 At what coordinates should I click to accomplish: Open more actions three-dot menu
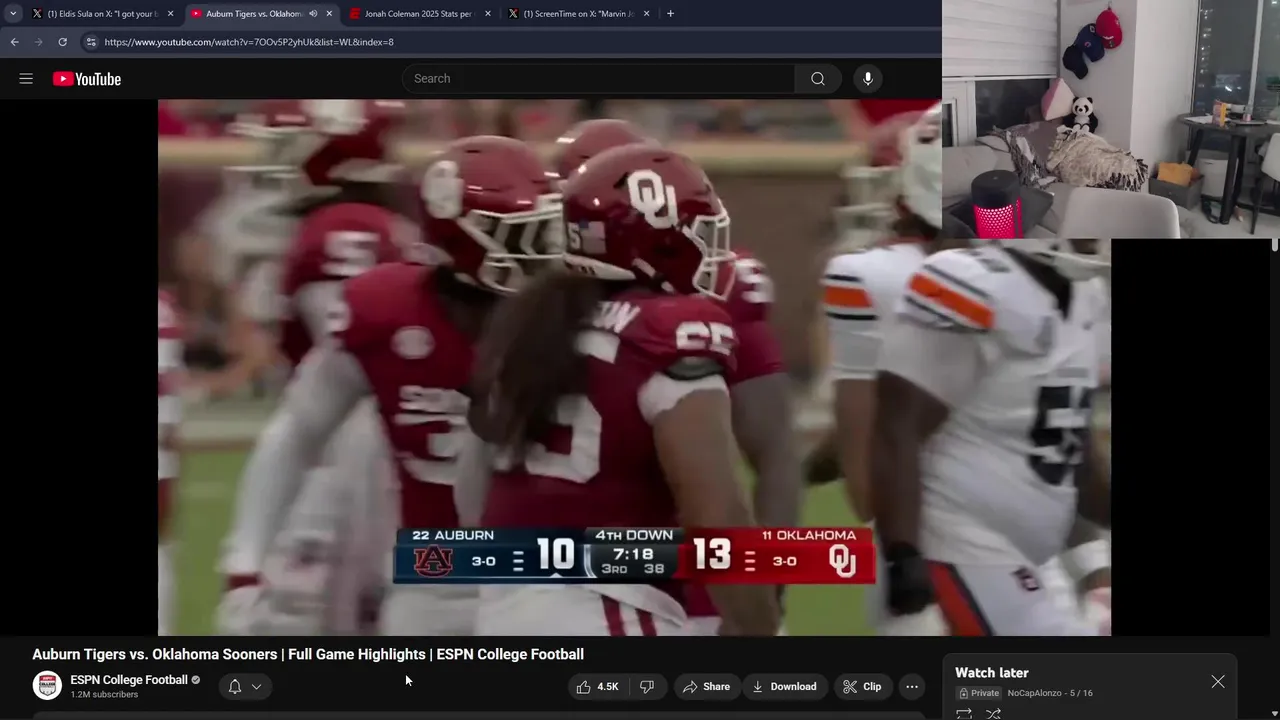[x=911, y=687]
